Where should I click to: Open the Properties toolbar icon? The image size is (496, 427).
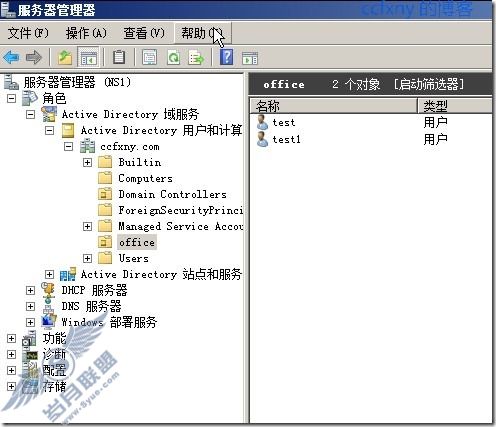click(149, 57)
